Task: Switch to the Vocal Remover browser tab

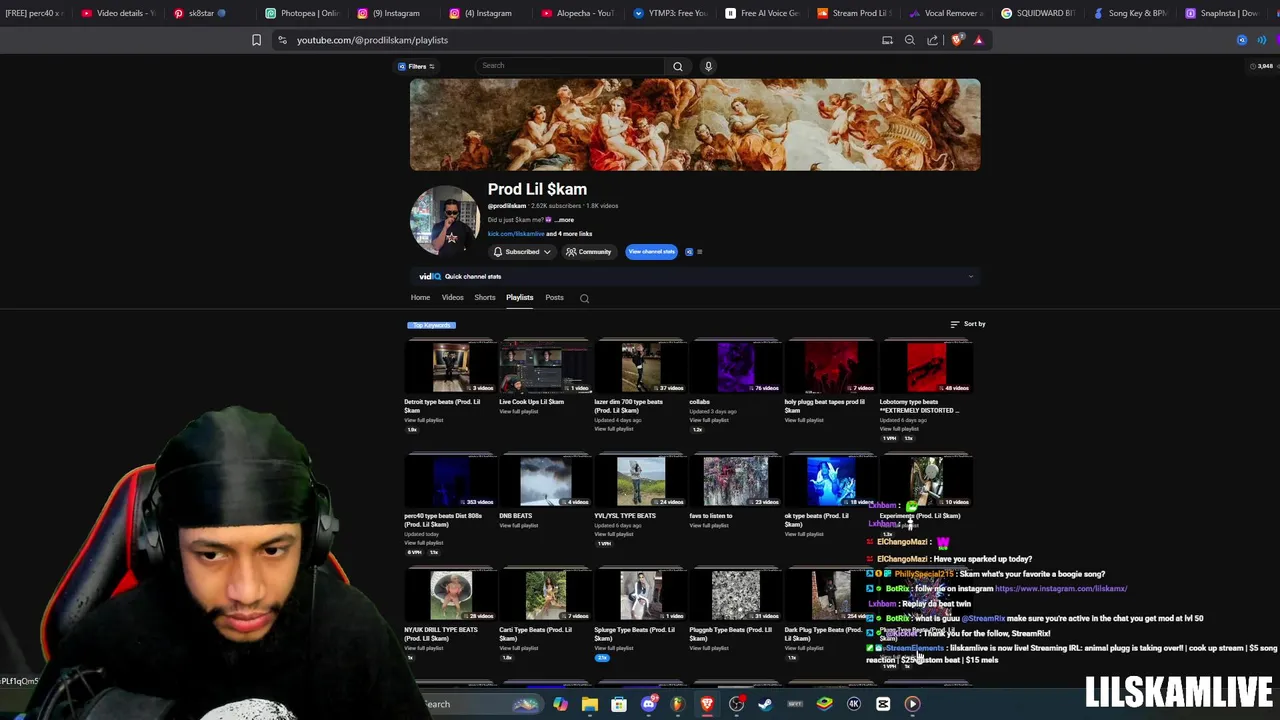Action: 945,13
